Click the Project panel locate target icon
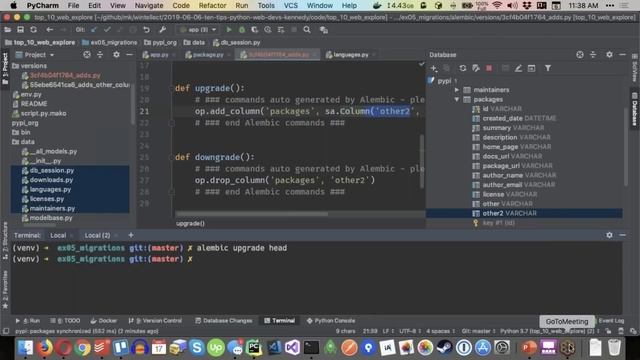 pos(87,54)
